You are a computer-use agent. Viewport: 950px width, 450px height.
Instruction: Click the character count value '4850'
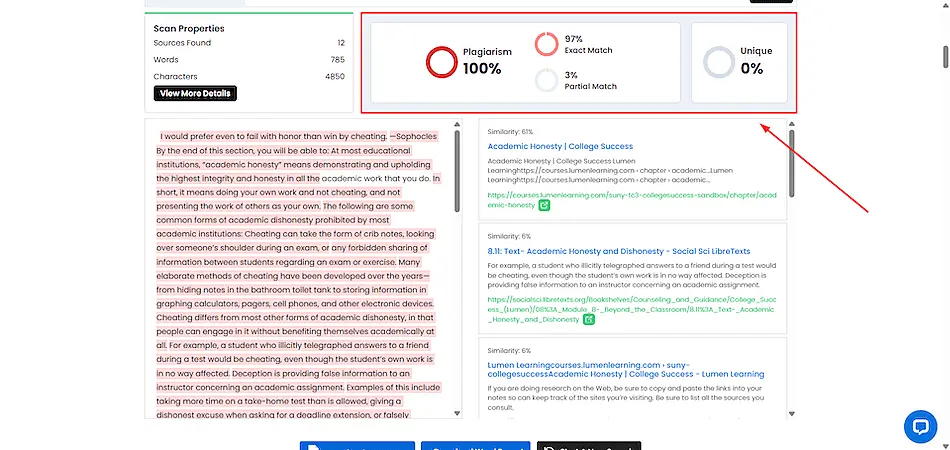pyautogui.click(x=335, y=76)
